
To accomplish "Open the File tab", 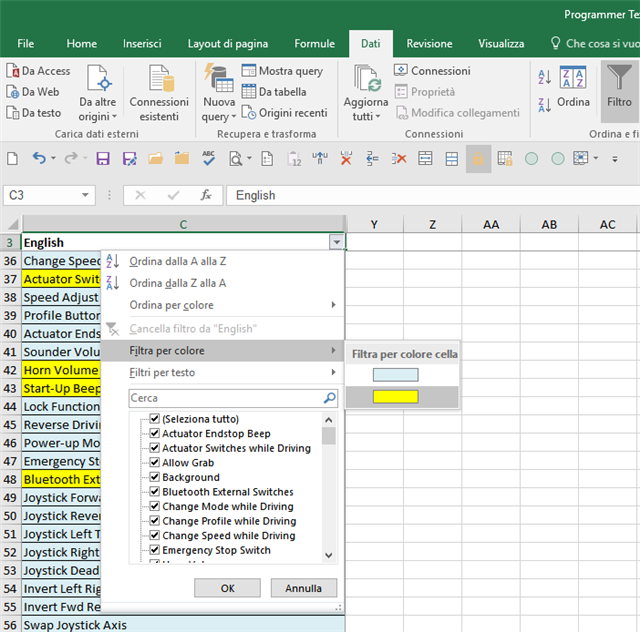I will (26, 44).
